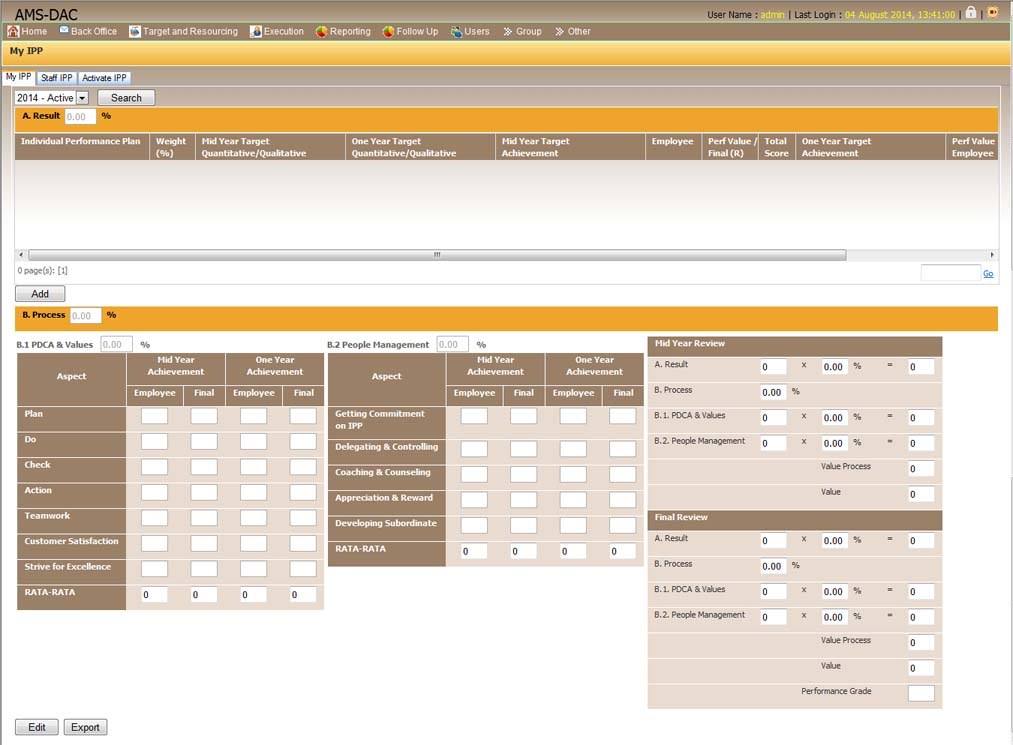This screenshot has width=1013, height=745.
Task: Switch to the Staff IPP tab
Action: tap(57, 78)
